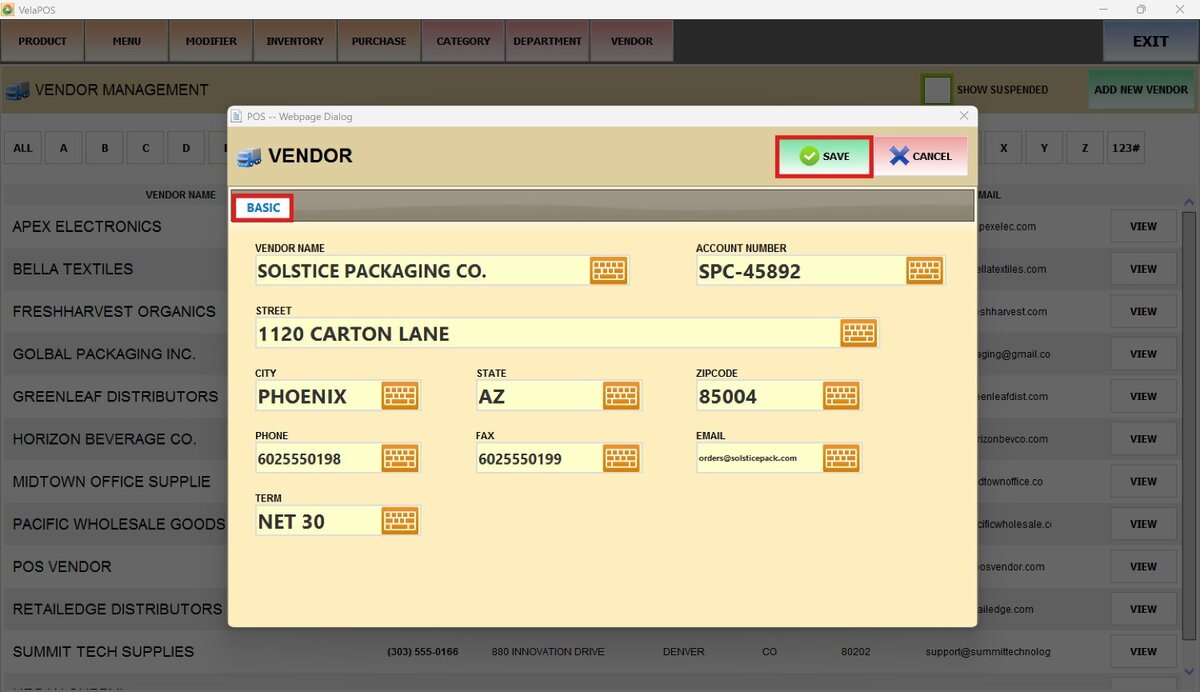
Task: Click the document icon in dialog title bar
Action: point(237,116)
